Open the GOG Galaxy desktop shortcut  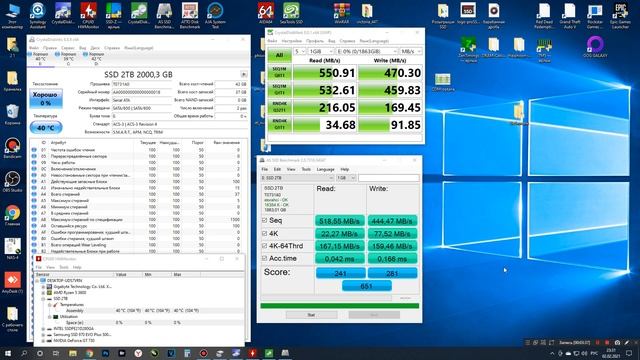click(595, 47)
